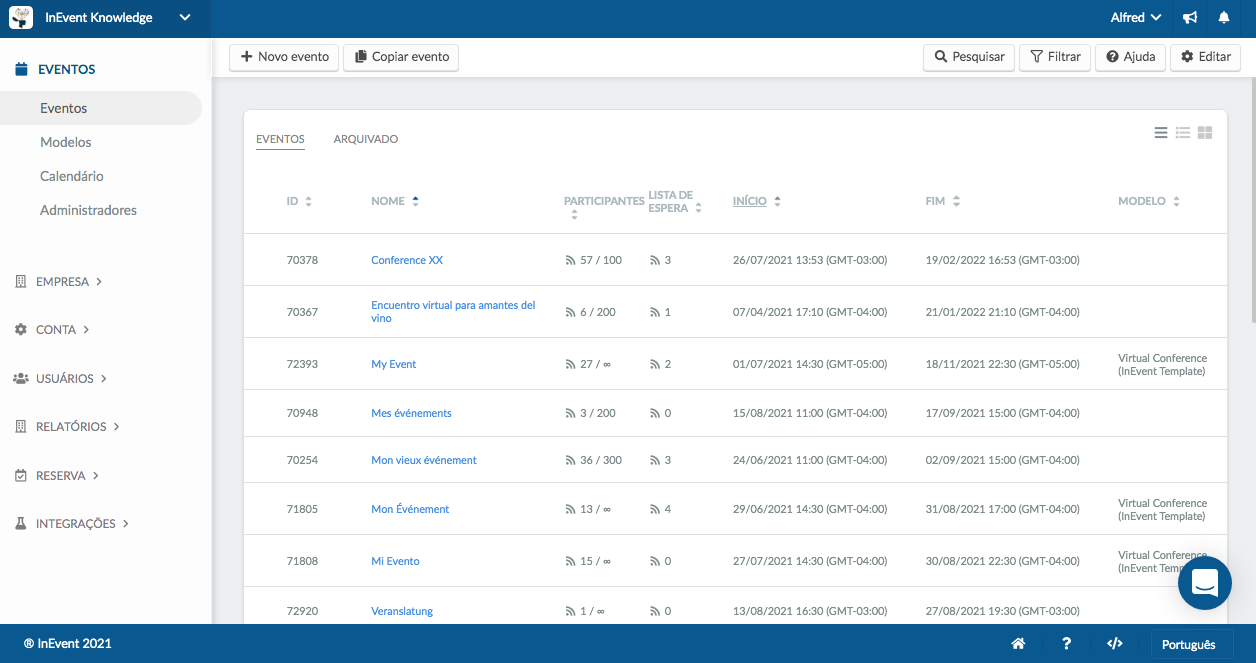Viewport: 1256px width, 663px height.
Task: Click the Copiar evento button
Action: pyautogui.click(x=401, y=57)
